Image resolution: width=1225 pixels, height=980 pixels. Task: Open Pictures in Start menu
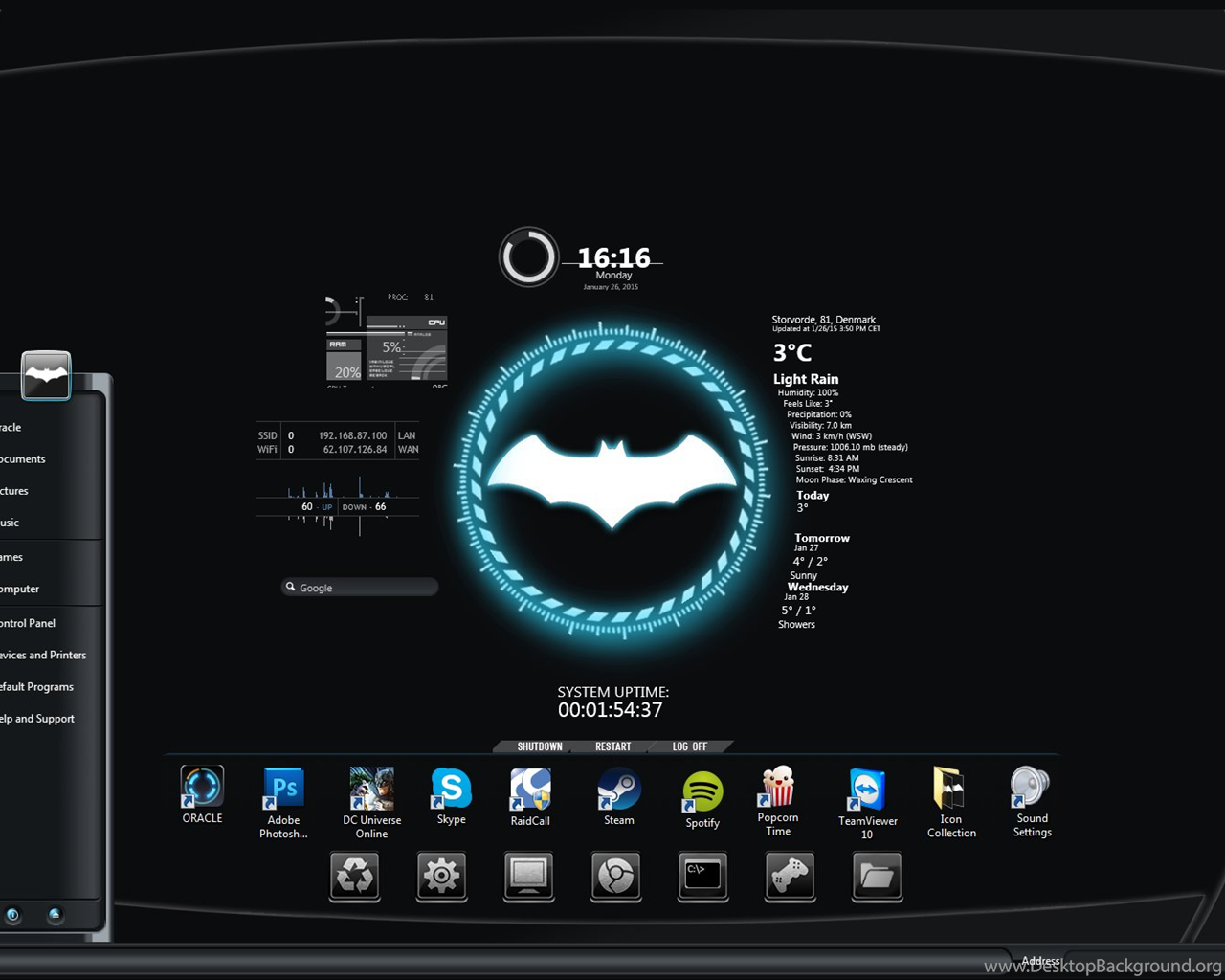pyautogui.click(x=14, y=491)
